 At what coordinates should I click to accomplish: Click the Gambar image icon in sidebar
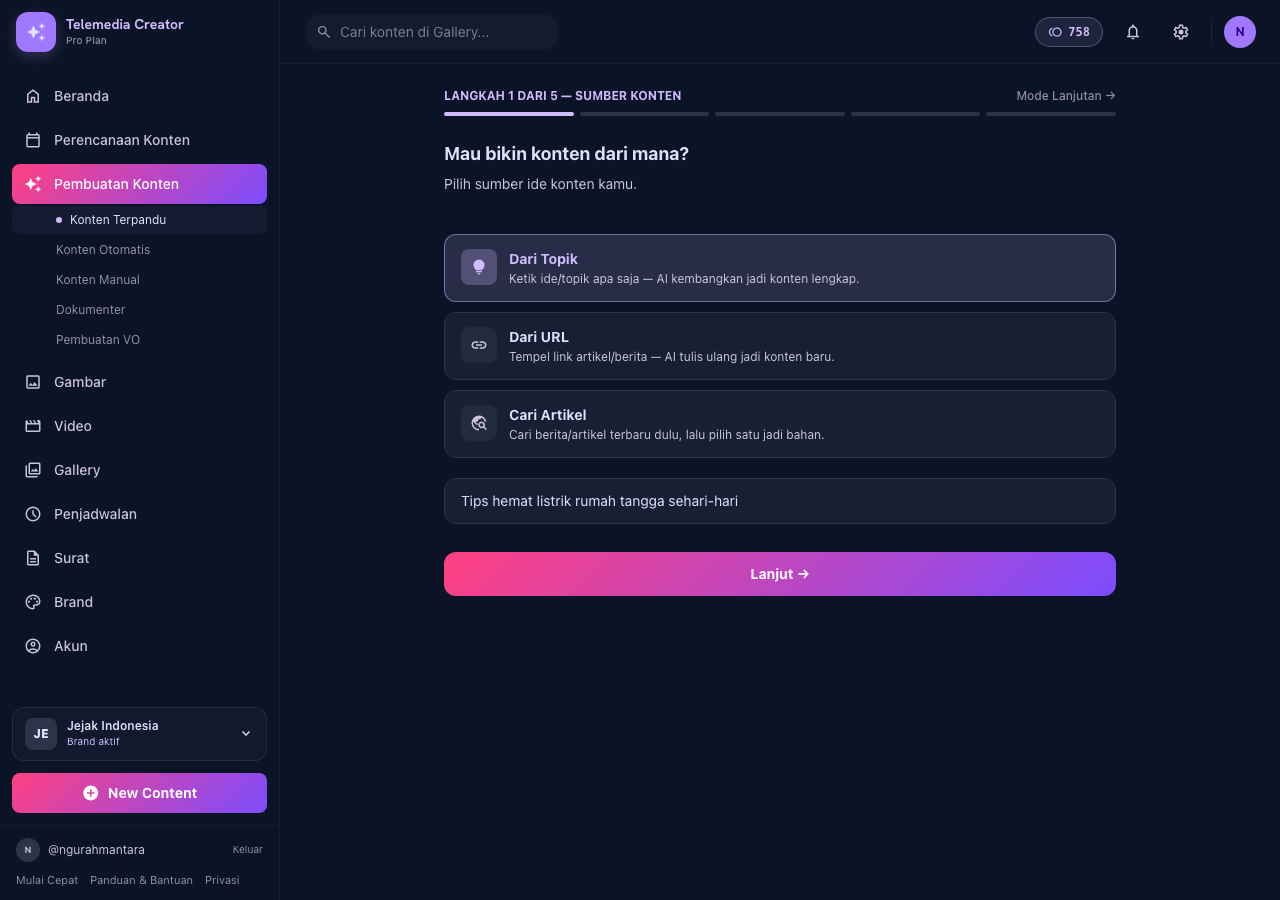click(x=33, y=382)
